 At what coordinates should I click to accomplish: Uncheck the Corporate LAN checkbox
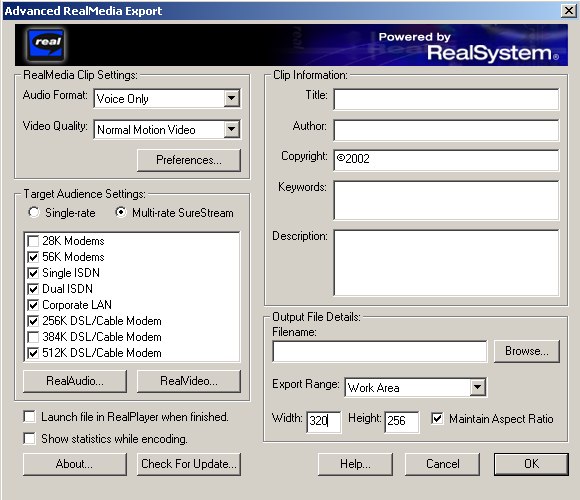point(33,305)
